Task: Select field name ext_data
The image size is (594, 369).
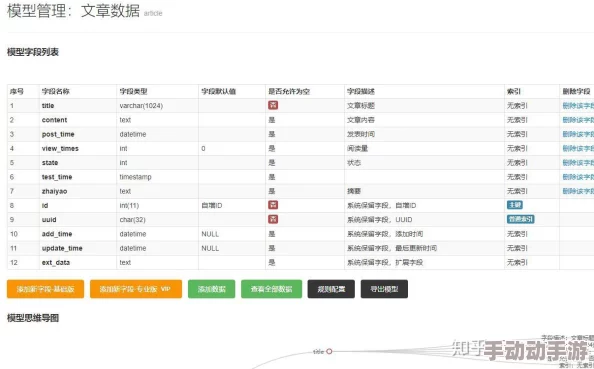Action: click(x=56, y=263)
